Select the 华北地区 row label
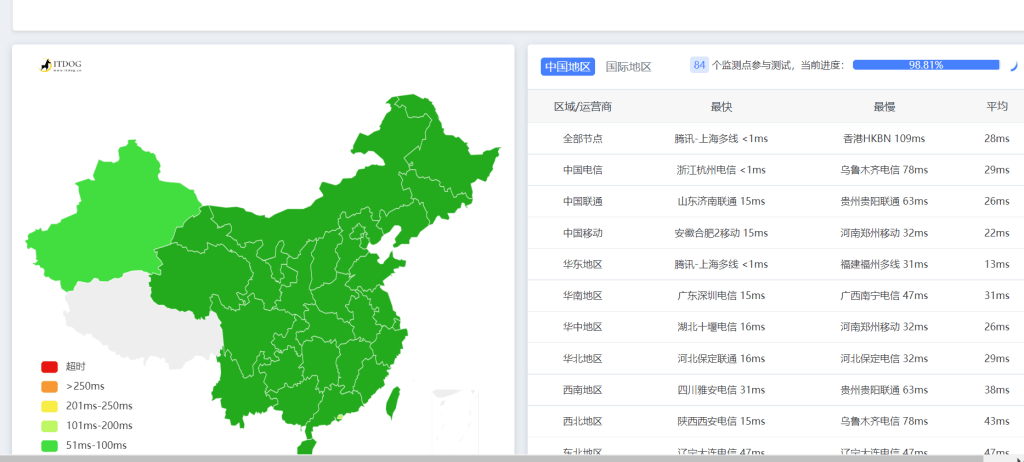The height and width of the screenshot is (462, 1024). 583,358
